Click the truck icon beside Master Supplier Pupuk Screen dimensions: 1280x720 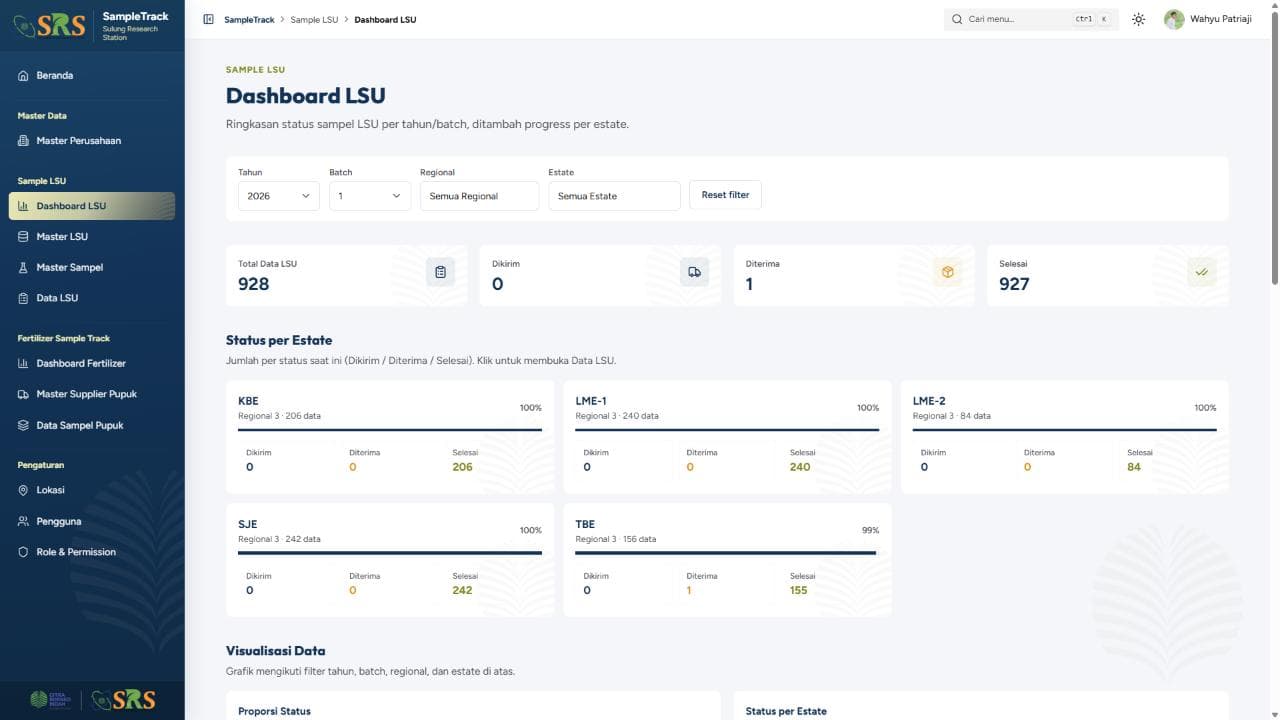24,394
